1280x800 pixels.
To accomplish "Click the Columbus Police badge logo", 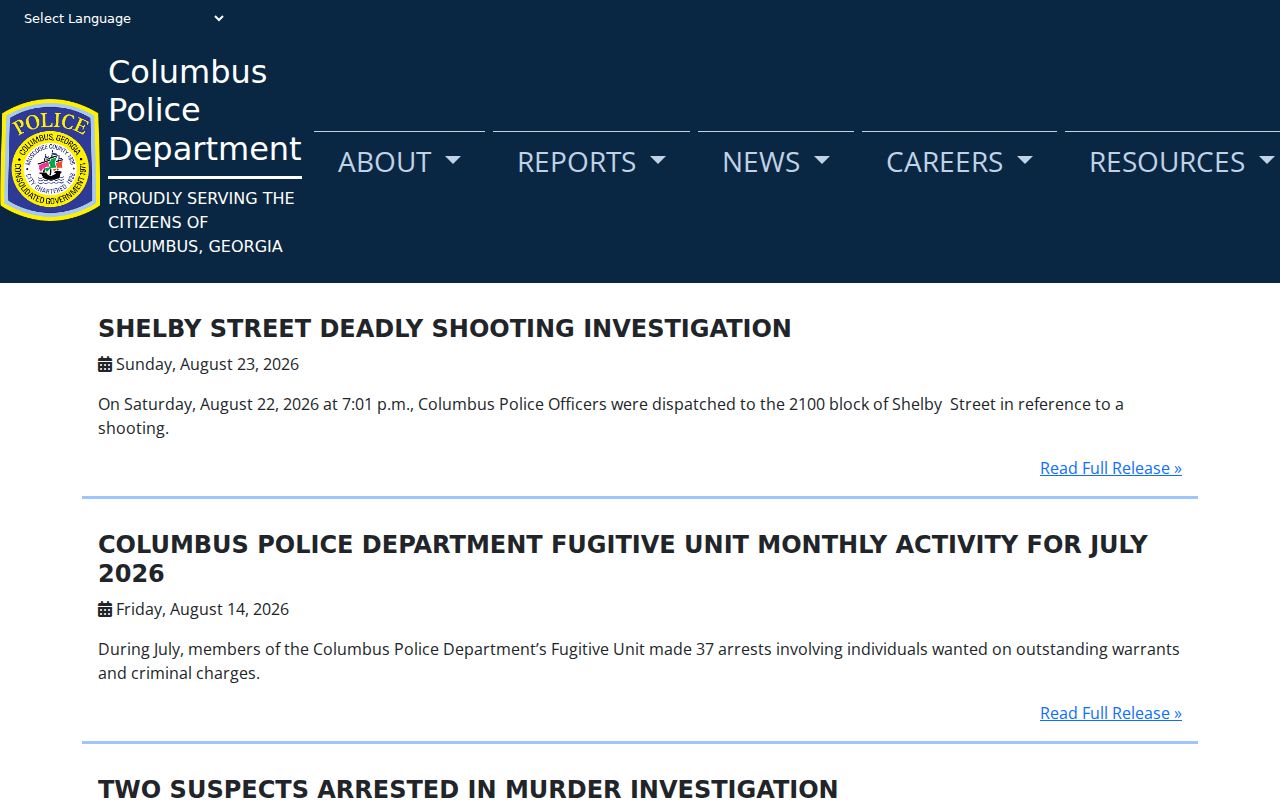I will click(x=50, y=159).
